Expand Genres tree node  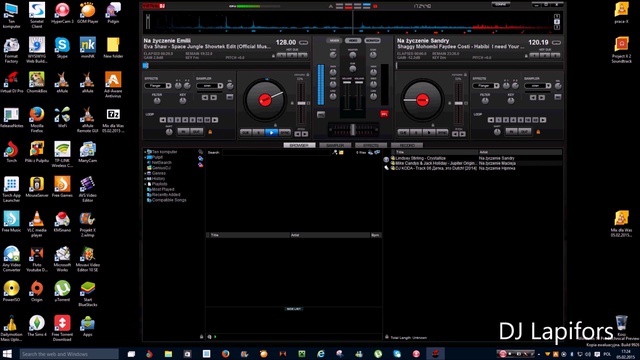click(145, 173)
